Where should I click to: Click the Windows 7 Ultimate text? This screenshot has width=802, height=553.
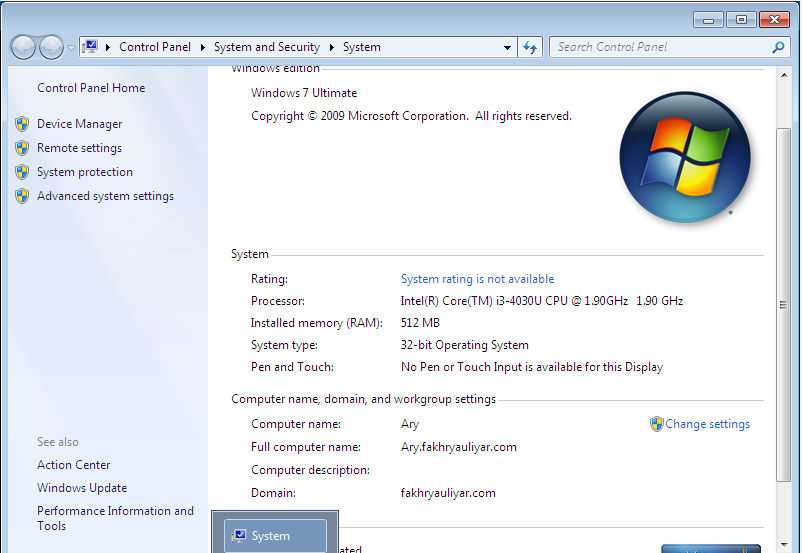click(304, 93)
